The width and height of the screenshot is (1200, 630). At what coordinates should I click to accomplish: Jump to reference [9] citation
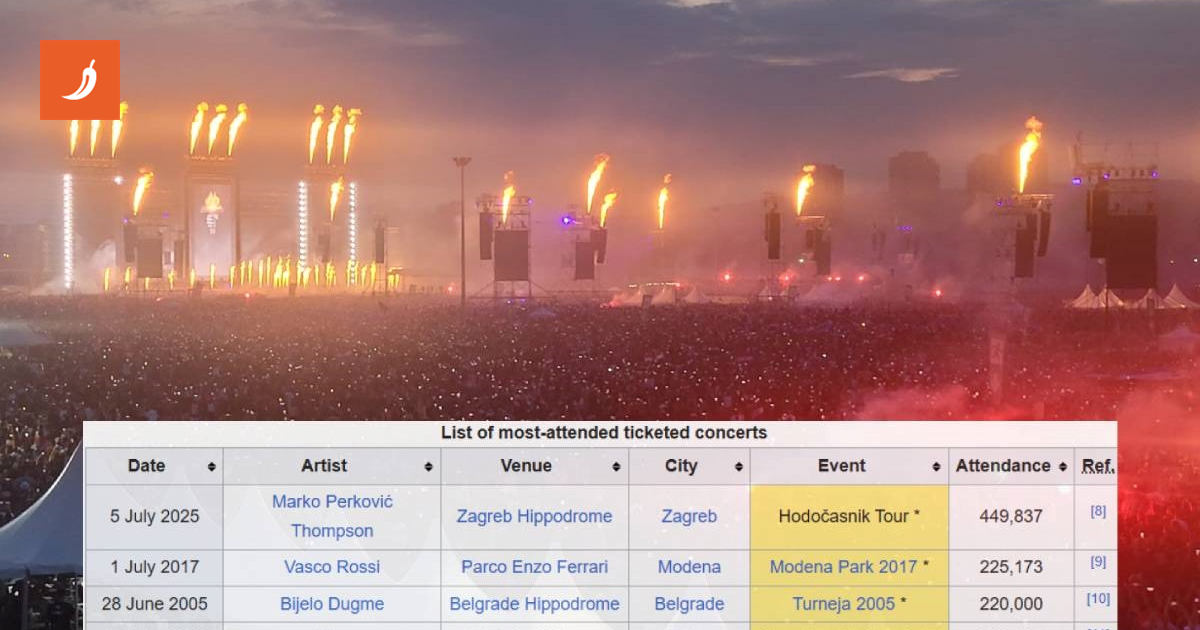tap(1098, 562)
